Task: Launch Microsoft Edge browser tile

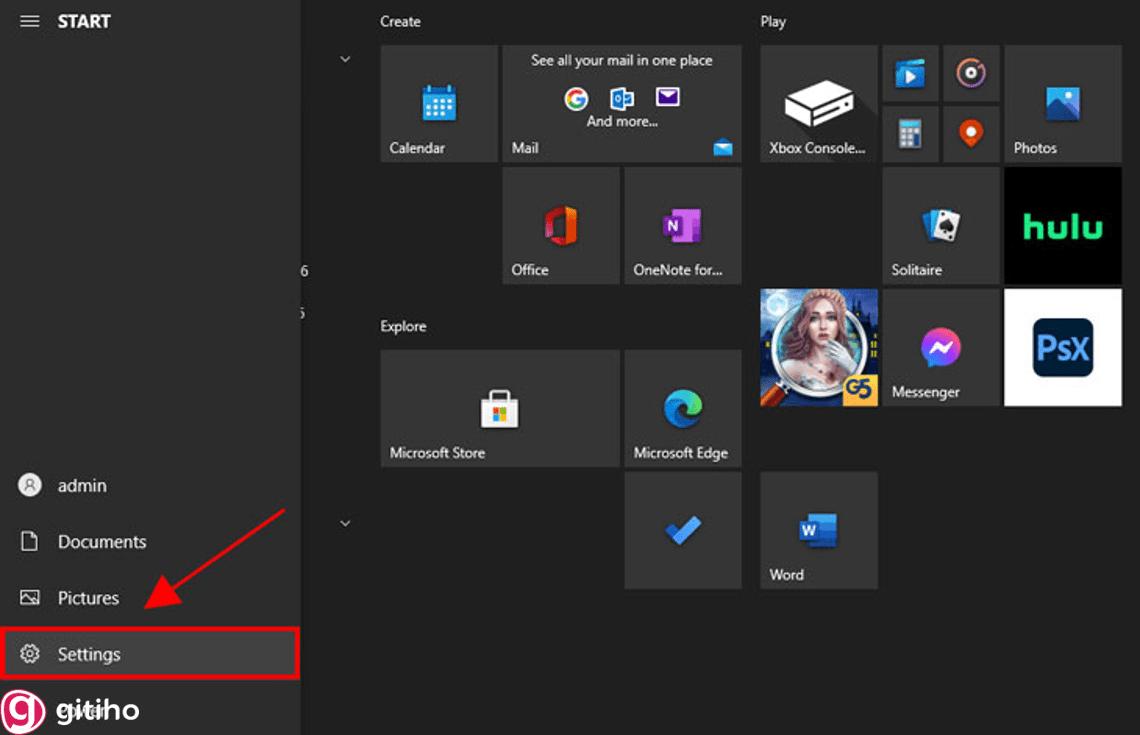Action: [x=682, y=409]
